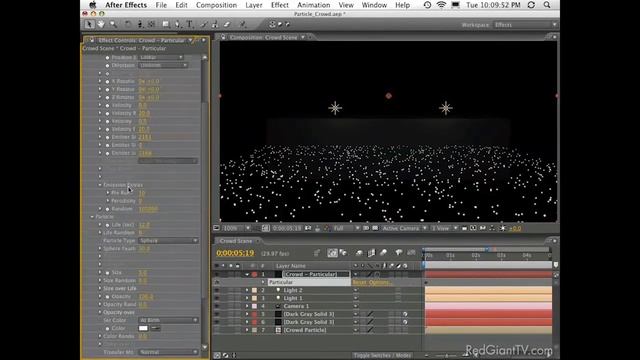Viewport: 640px width, 360px height.
Task: Expand the Crowd Particle layer properties
Action: [247, 330]
